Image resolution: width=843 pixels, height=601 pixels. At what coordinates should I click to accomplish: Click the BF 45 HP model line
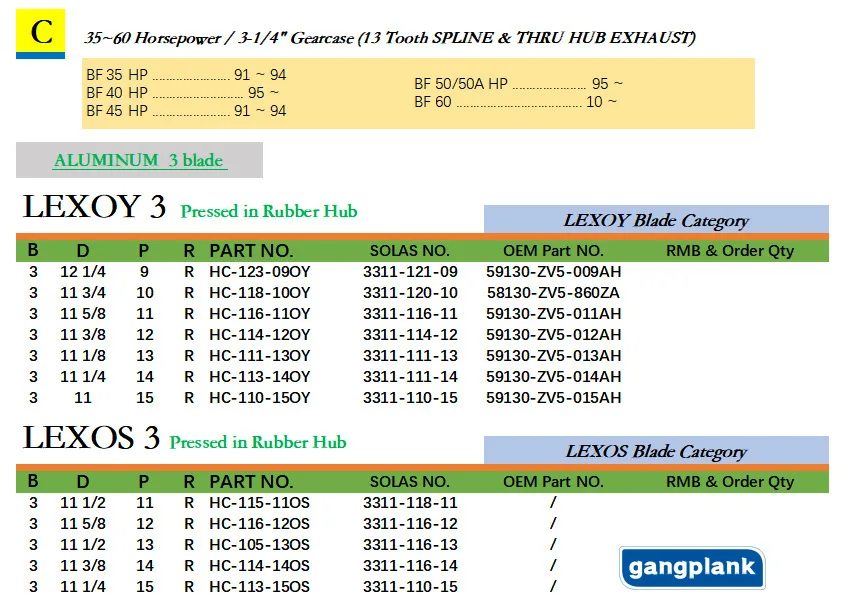(x=186, y=111)
